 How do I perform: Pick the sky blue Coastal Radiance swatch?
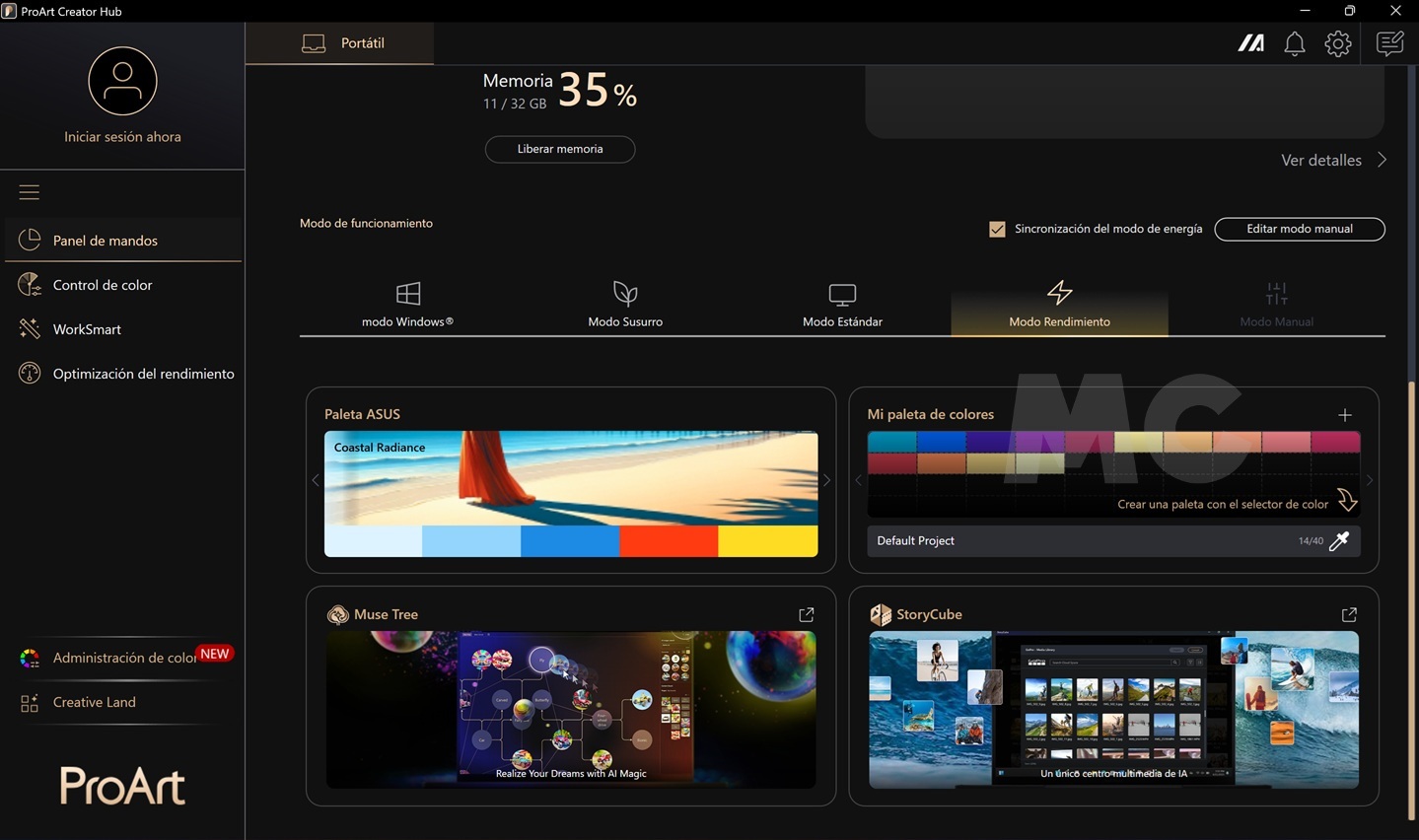(x=471, y=541)
